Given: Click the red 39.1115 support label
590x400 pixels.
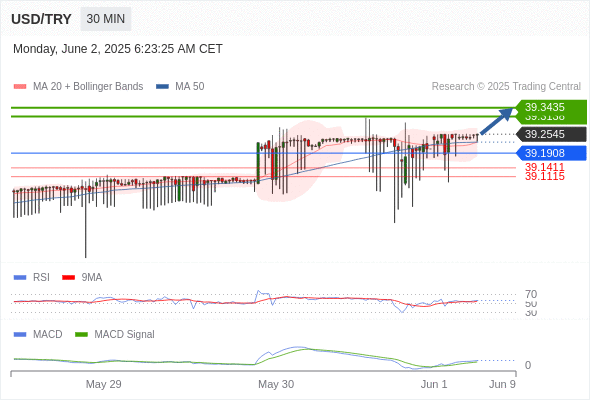Looking at the screenshot, I should click(x=545, y=176).
